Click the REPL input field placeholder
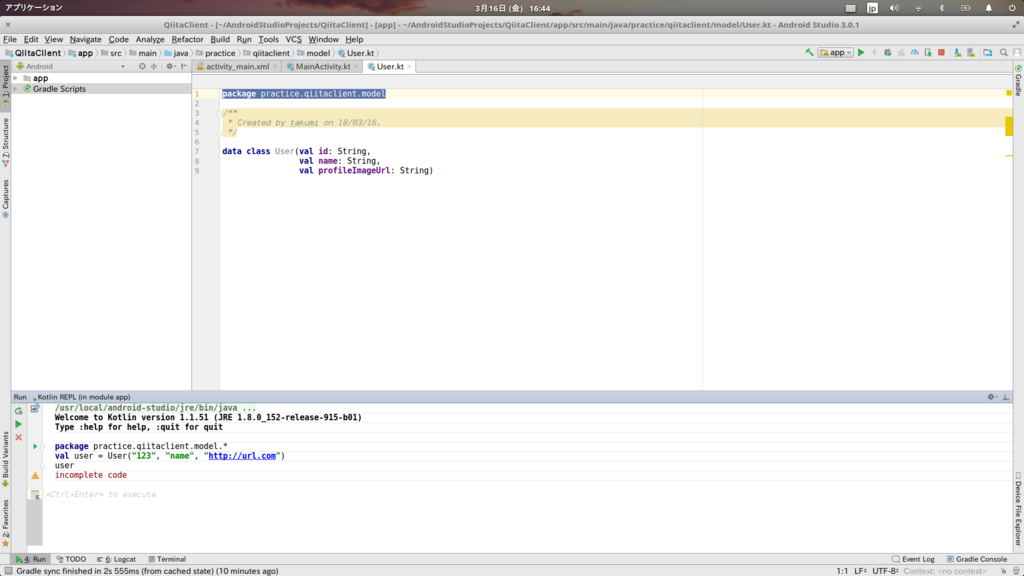This screenshot has width=1024, height=576. [101, 494]
